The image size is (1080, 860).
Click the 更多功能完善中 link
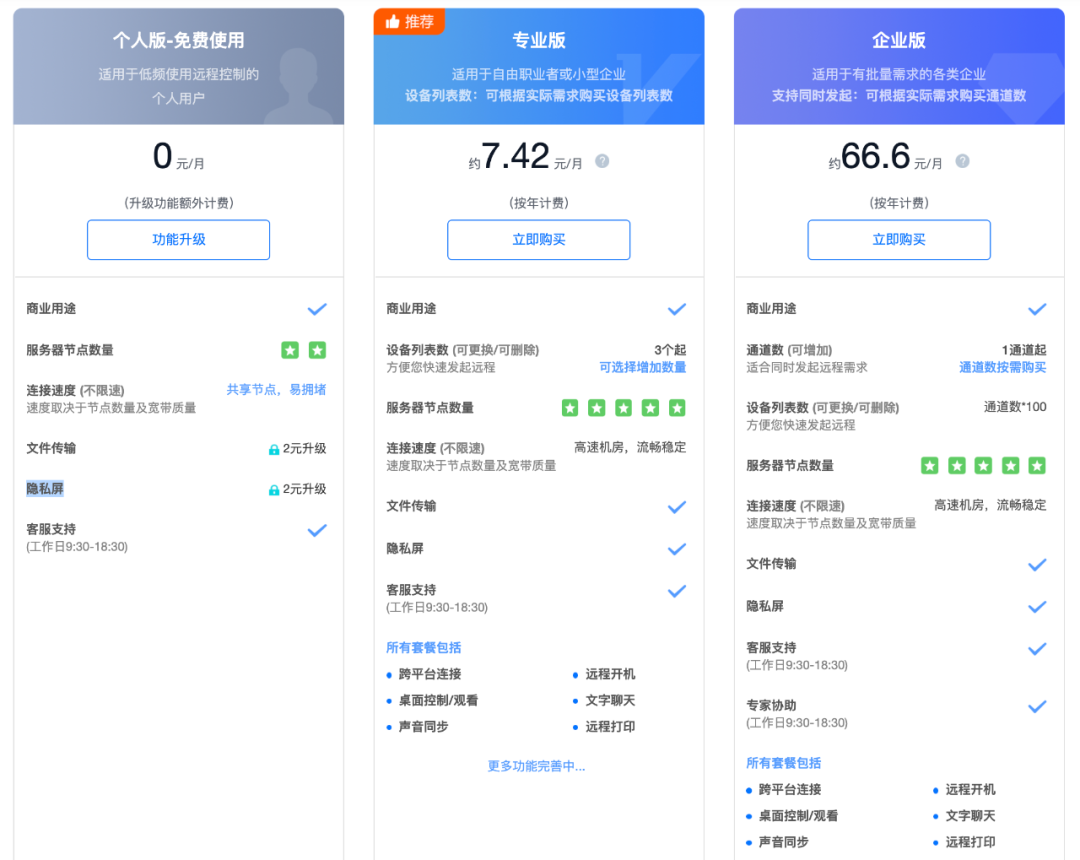(x=538, y=766)
